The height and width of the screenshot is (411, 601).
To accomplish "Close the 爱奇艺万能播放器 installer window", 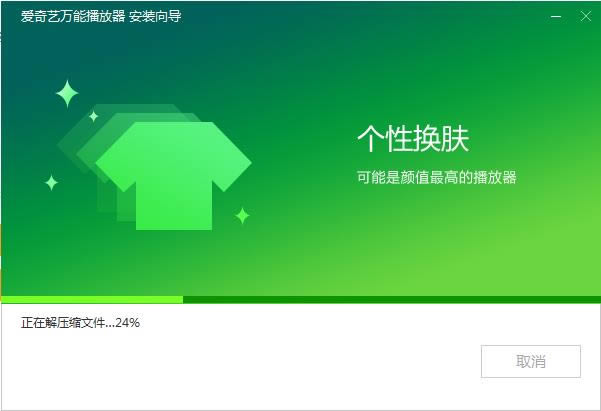I will [585, 16].
